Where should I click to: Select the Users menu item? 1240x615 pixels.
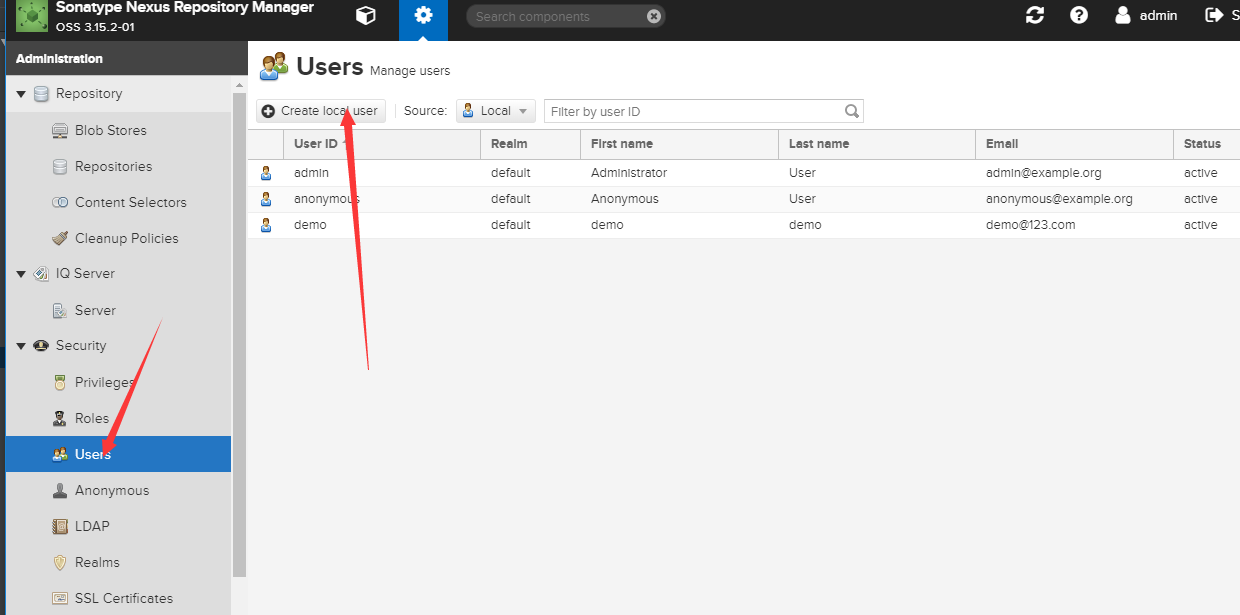tap(118, 454)
